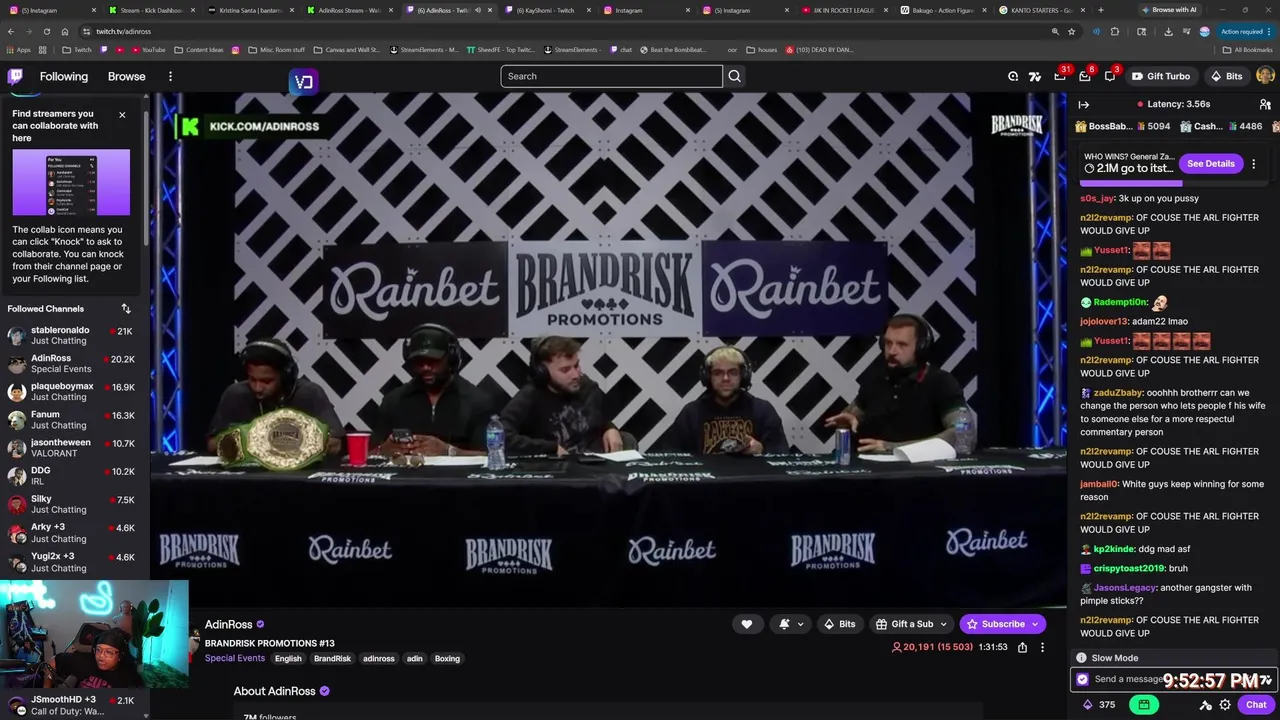Open the Twitch home logo
Image resolution: width=1280 pixels, height=720 pixels.
click(15, 76)
